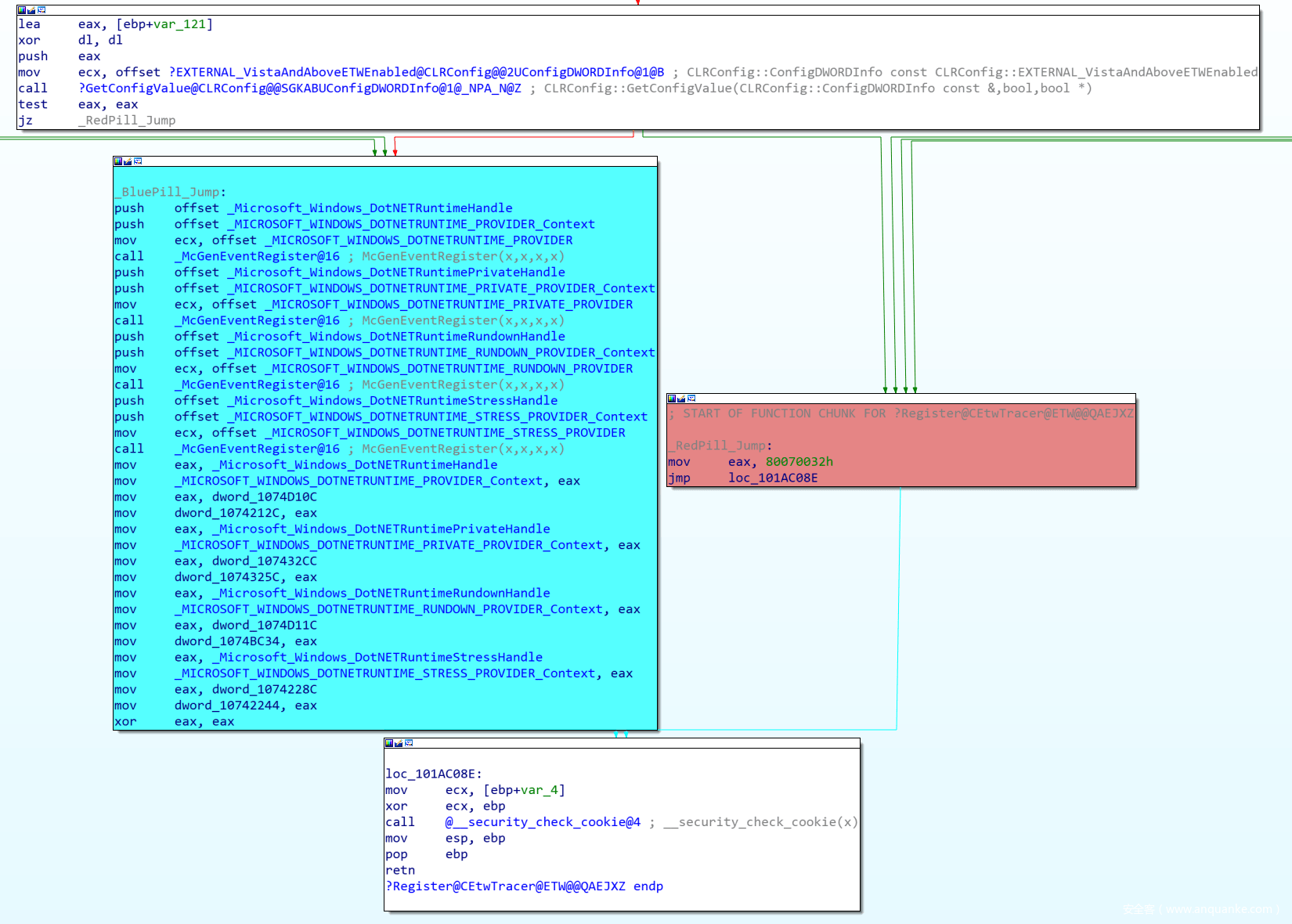Select mov _MICROSOFT_WINDOWS_DOTNETRUNTIME_RUNDOWN_PROVIDER_Context, eax line
Screen dimensions: 1292x924
tap(377, 609)
